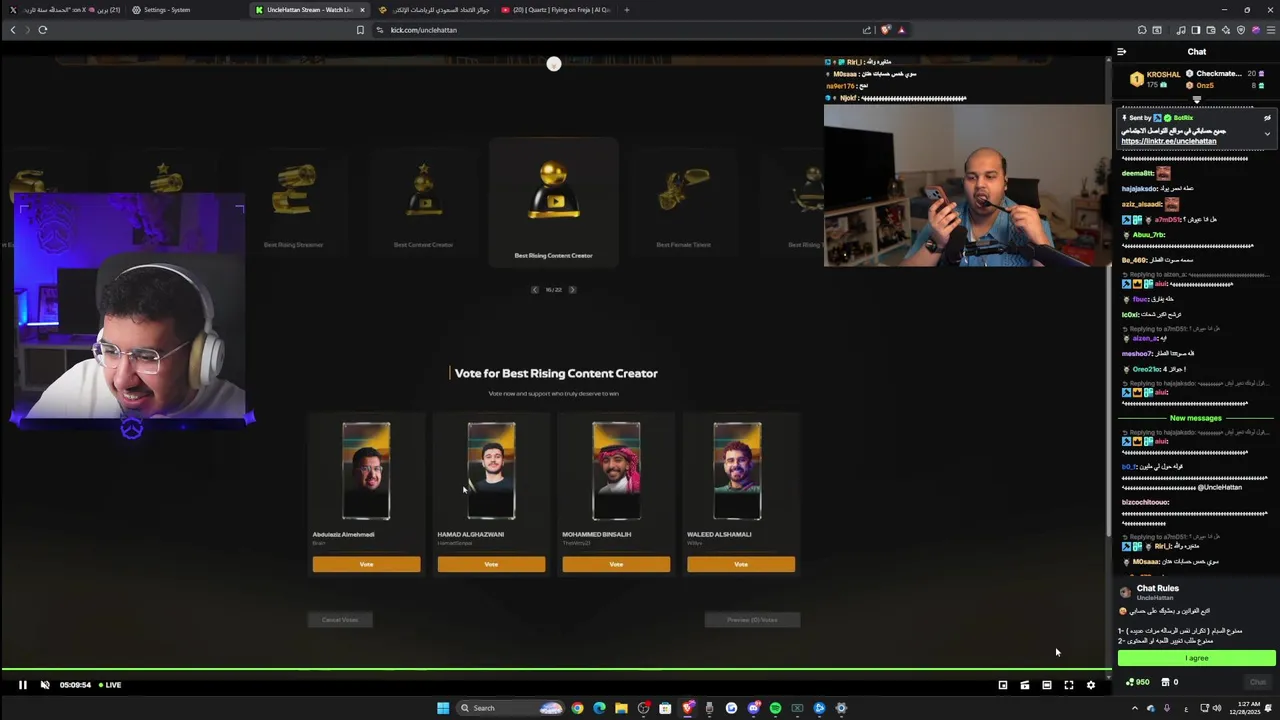Expand the gift leaderboard arrow
This screenshot has width=1280, height=720.
tap(1197, 99)
